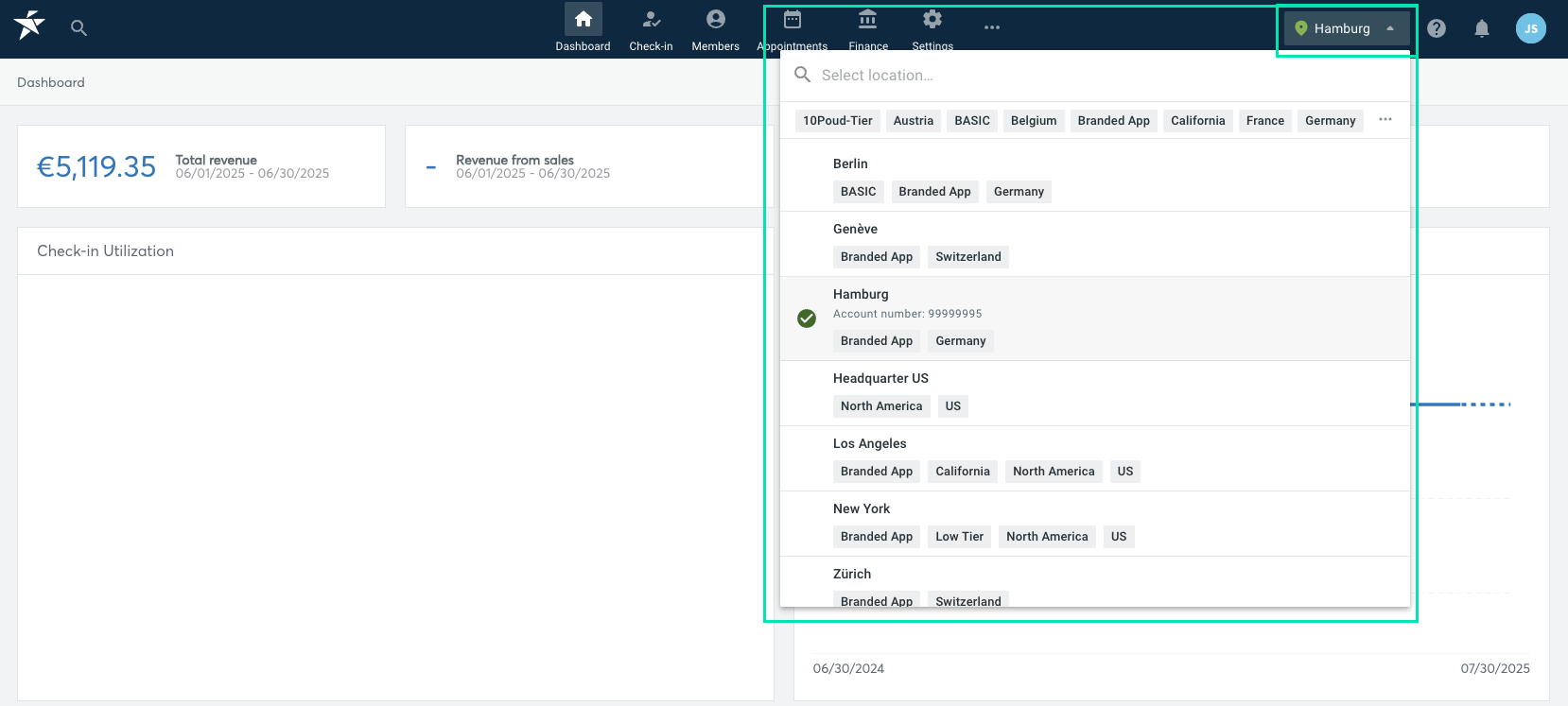Click Account number 99999995 text

click(908, 314)
